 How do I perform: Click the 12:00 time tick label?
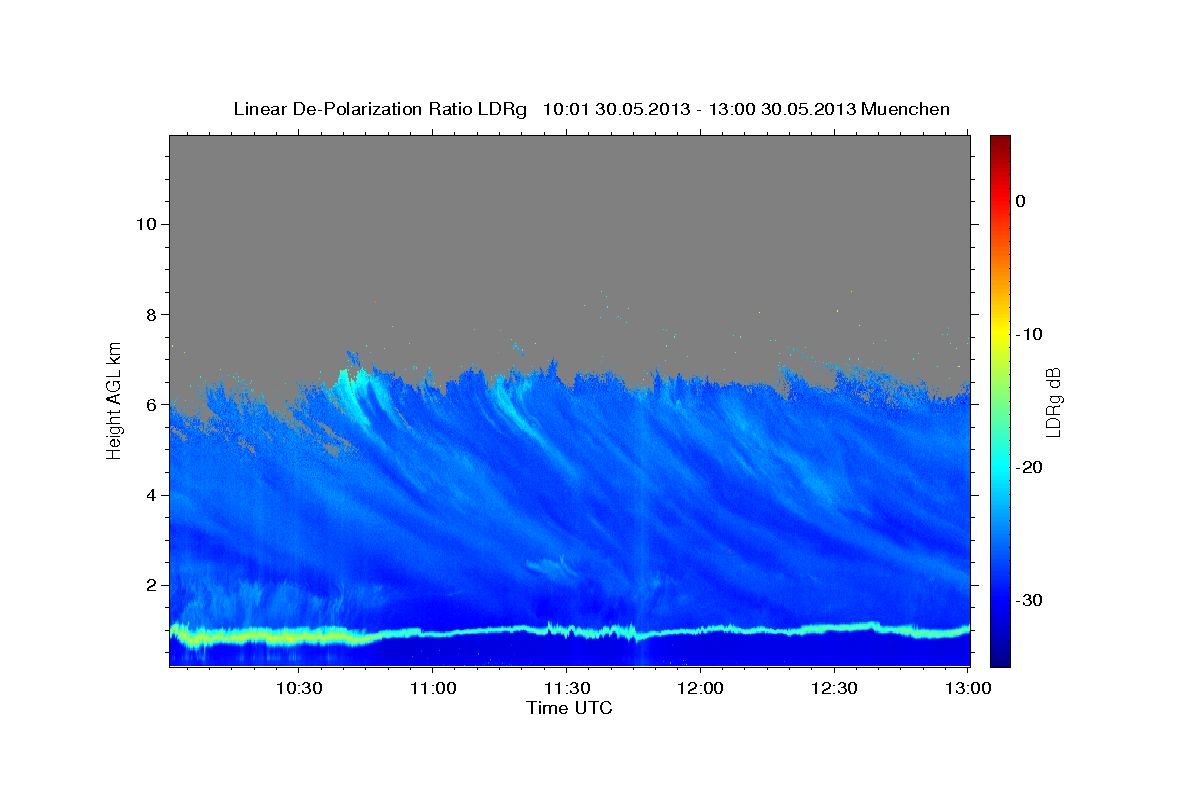point(700,689)
